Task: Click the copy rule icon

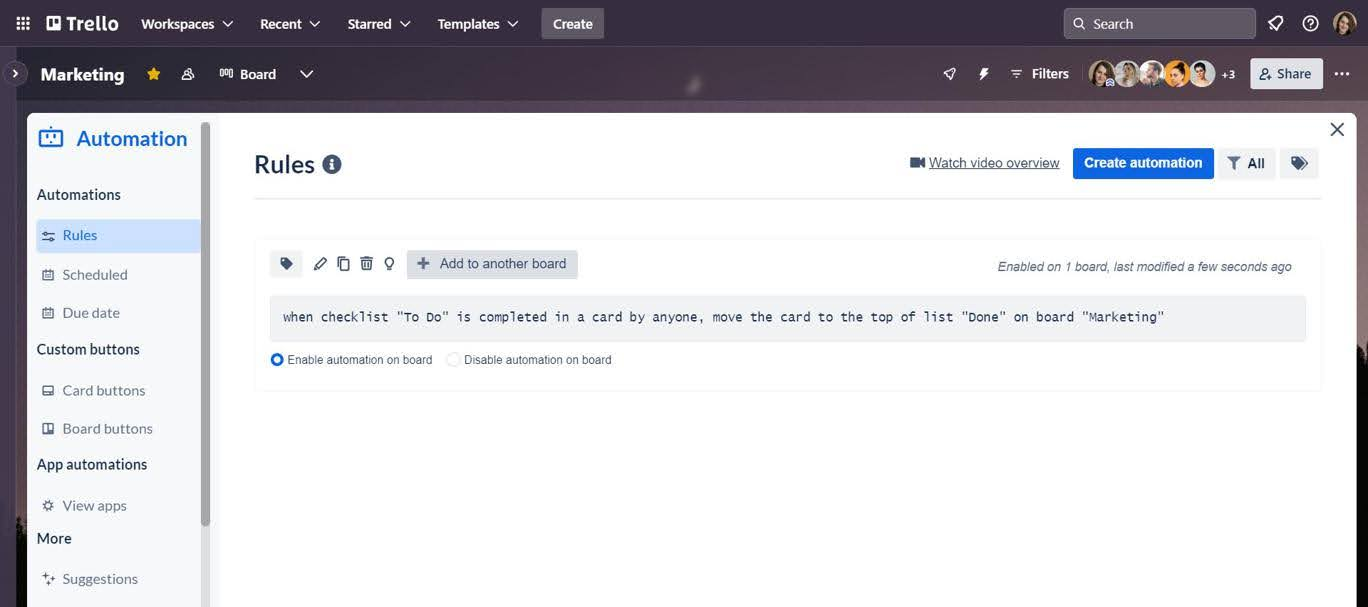Action: click(x=343, y=264)
